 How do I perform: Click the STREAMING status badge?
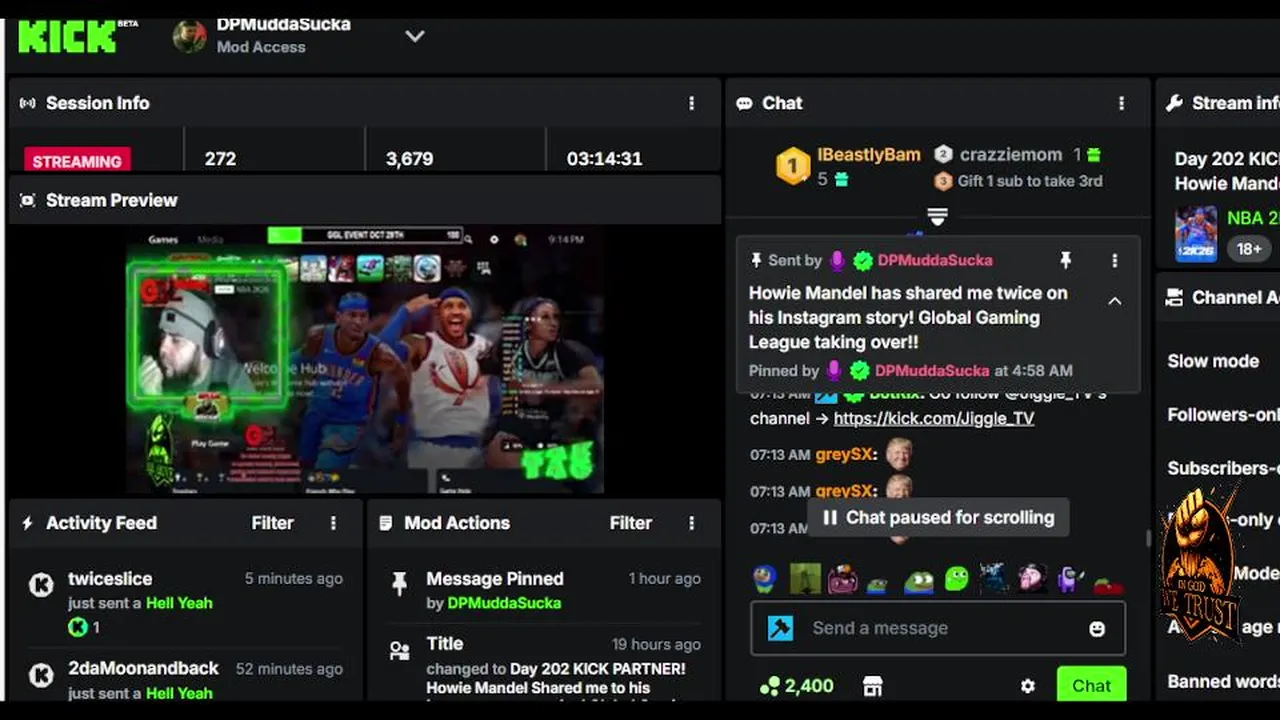pyautogui.click(x=77, y=160)
